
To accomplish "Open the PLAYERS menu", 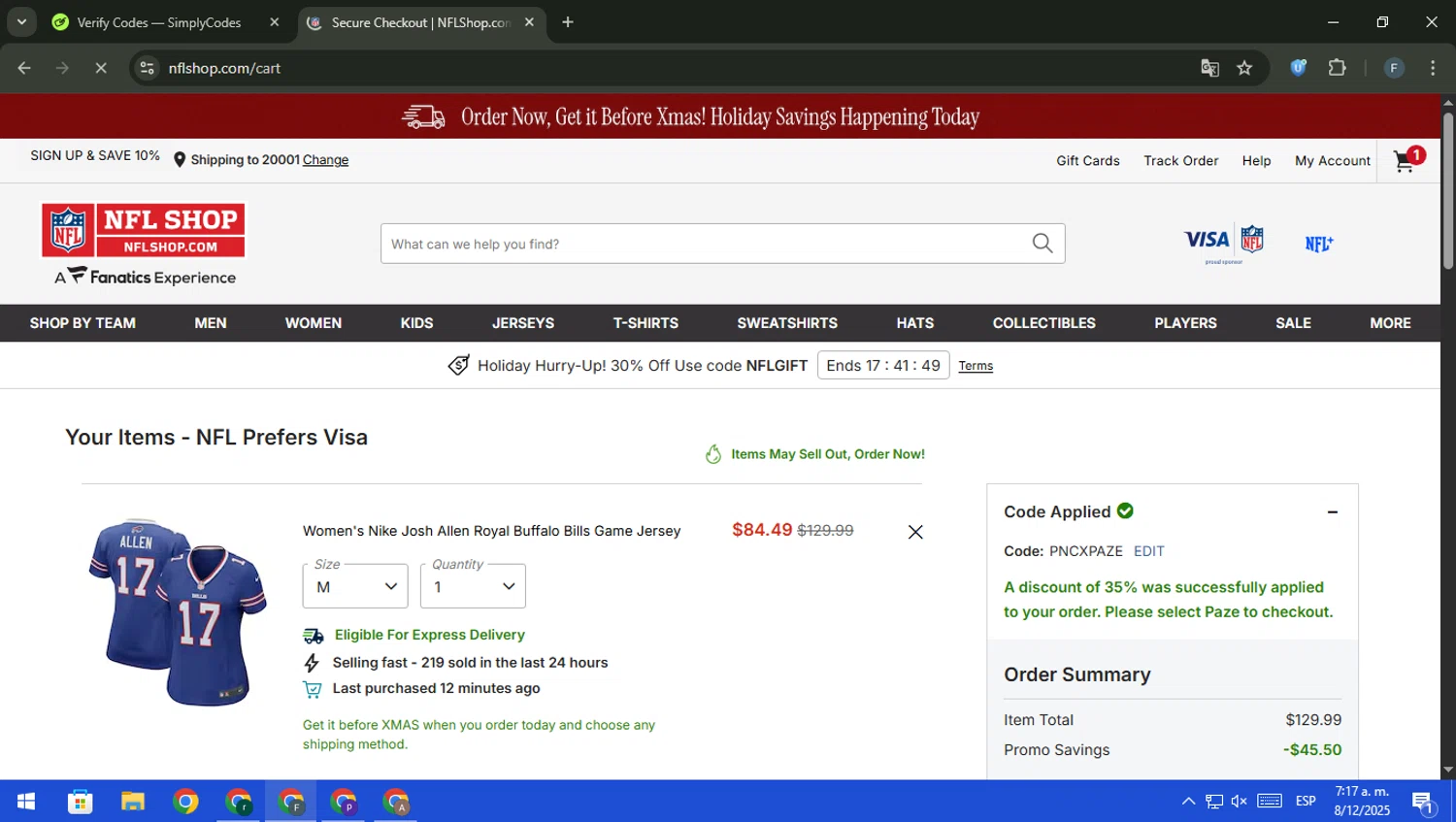I will (1185, 323).
